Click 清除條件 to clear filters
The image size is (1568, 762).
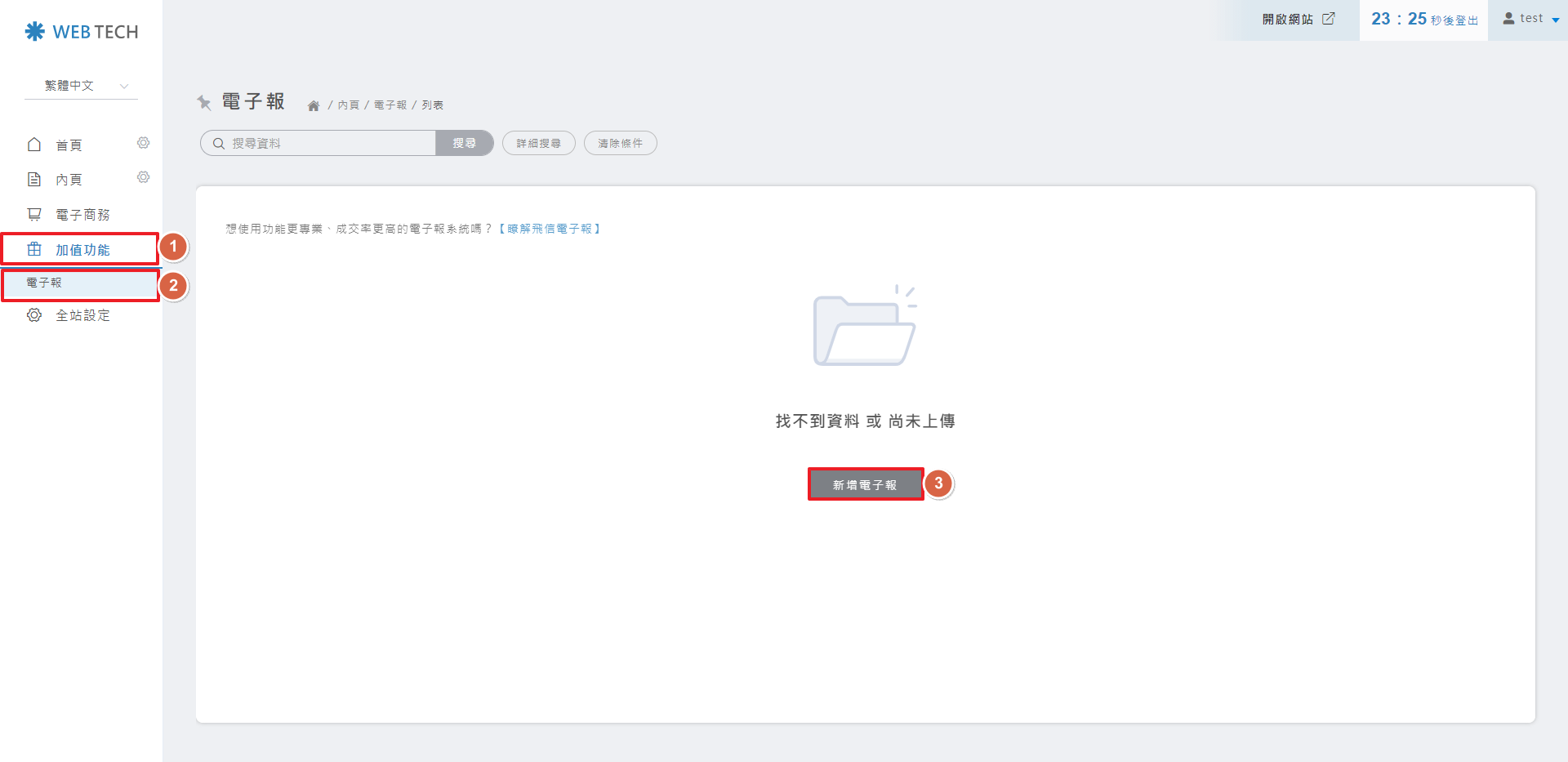coord(620,143)
